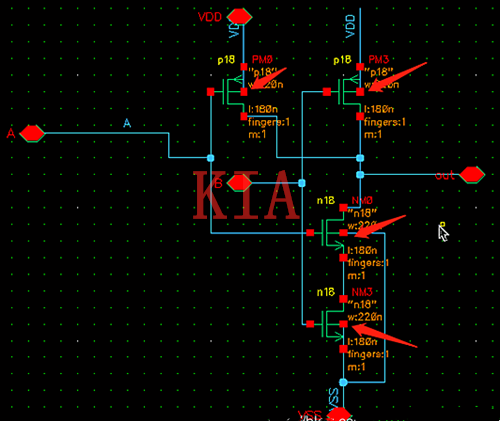This screenshot has height=421, width=500.
Task: Click the gate terminal of NM3
Action: [310, 324]
